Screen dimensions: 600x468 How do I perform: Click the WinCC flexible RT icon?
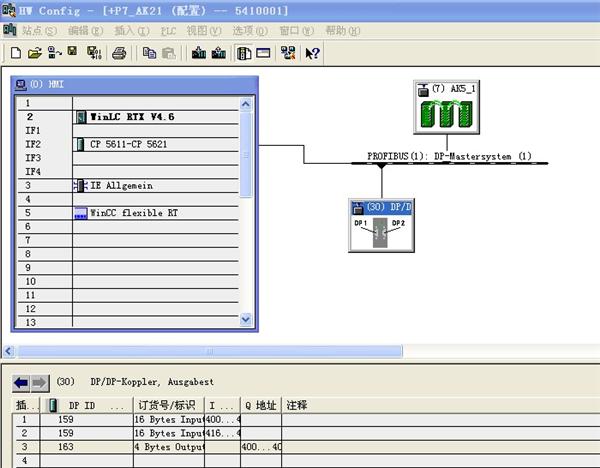[80, 213]
